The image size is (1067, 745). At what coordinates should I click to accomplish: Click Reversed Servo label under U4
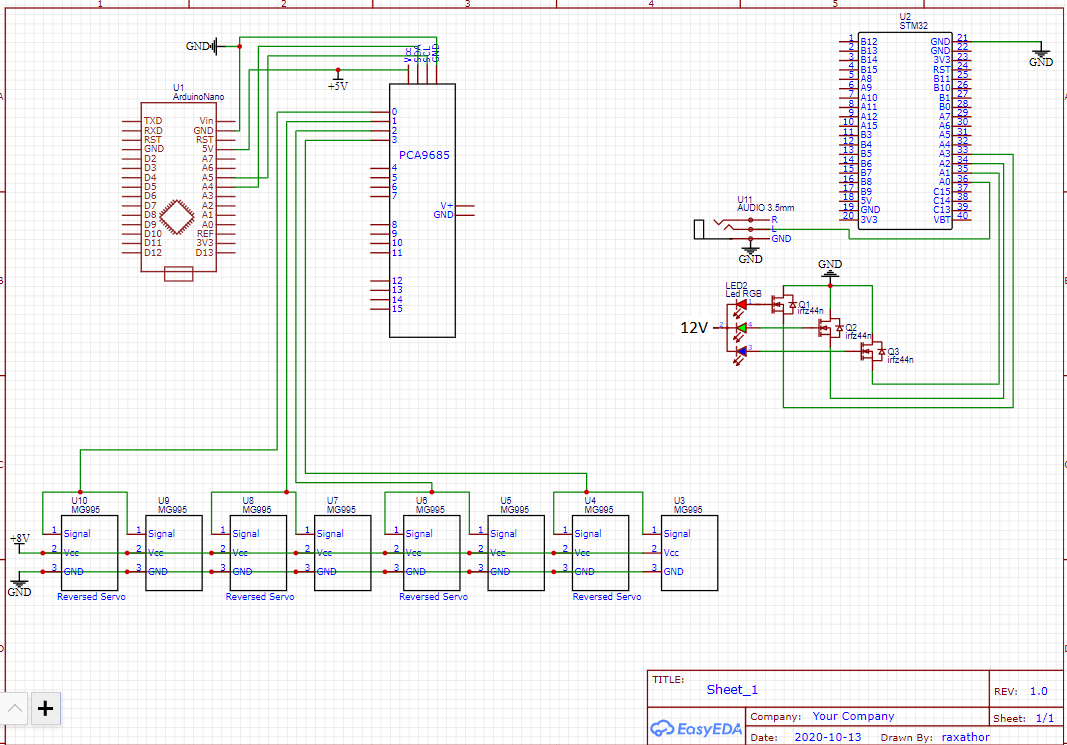click(x=607, y=597)
